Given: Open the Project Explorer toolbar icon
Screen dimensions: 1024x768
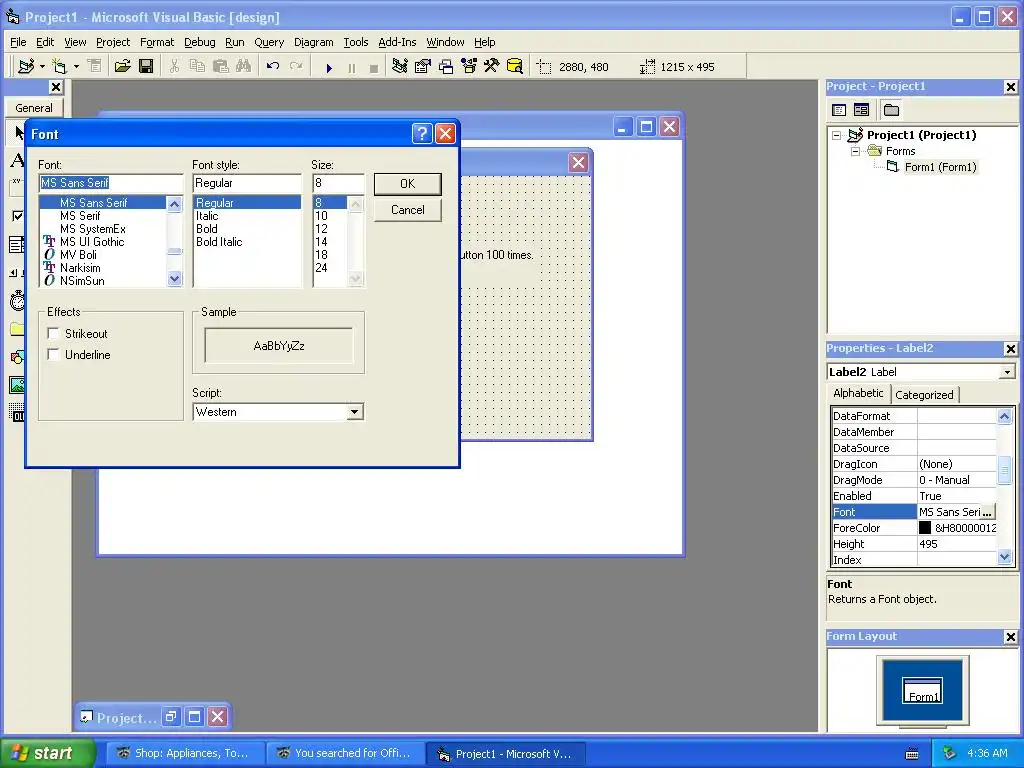Looking at the screenshot, I should (400, 67).
